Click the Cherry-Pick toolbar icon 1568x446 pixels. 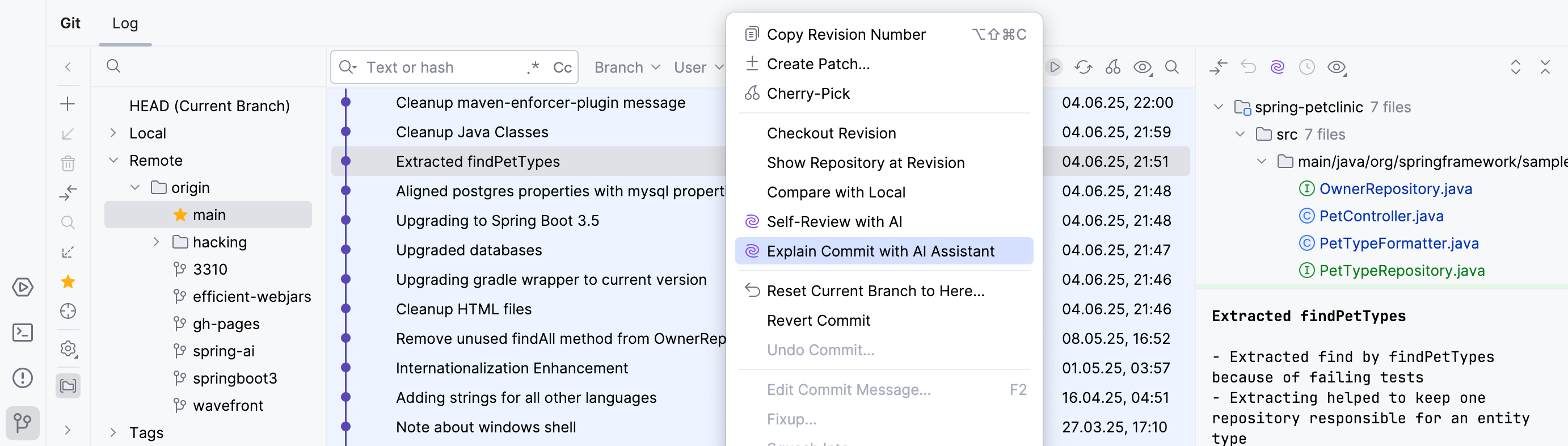(x=1112, y=67)
